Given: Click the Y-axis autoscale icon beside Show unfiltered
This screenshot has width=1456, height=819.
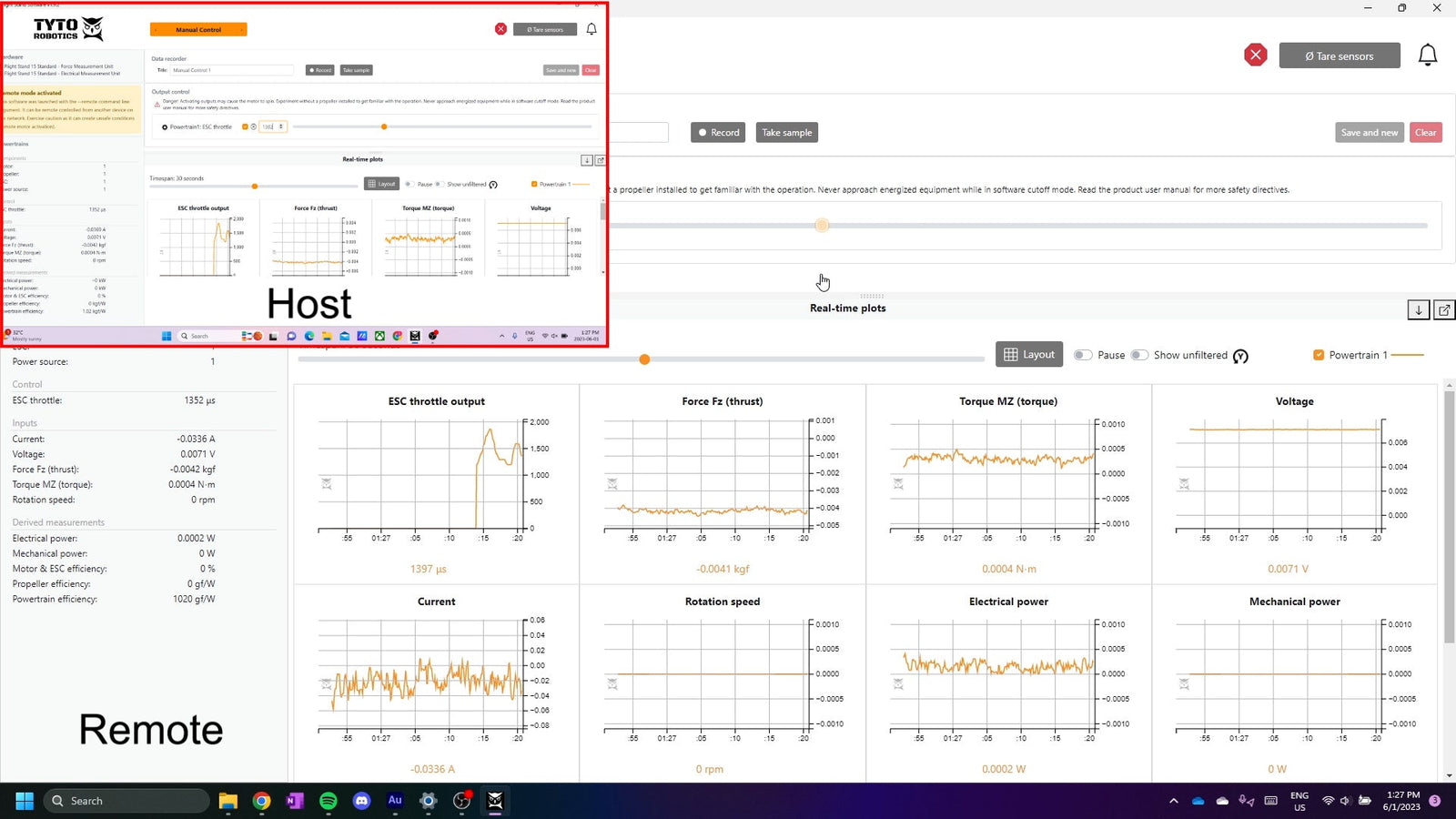Looking at the screenshot, I should click(1240, 356).
